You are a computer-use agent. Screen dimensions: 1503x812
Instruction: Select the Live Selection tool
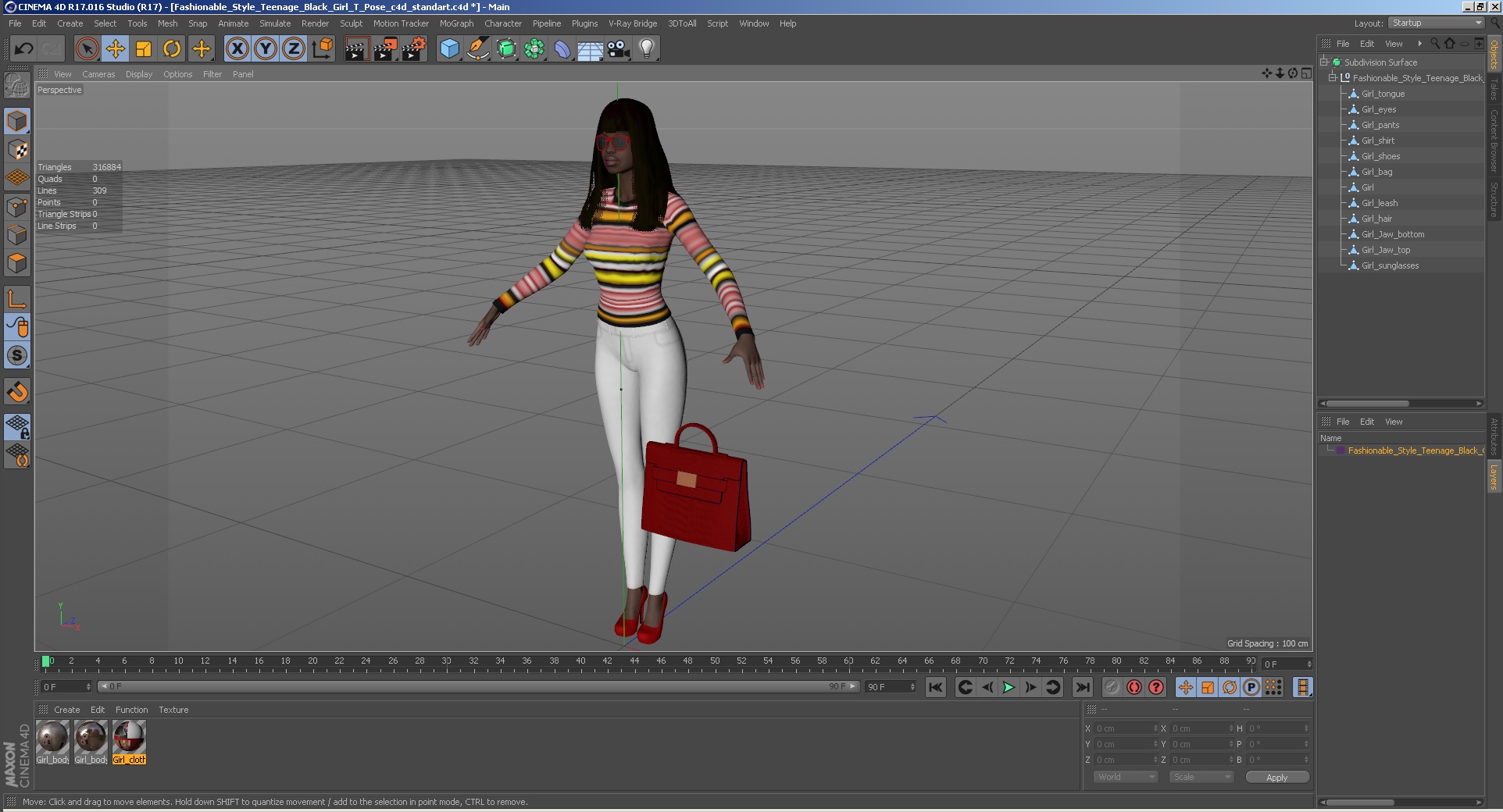pos(87,49)
